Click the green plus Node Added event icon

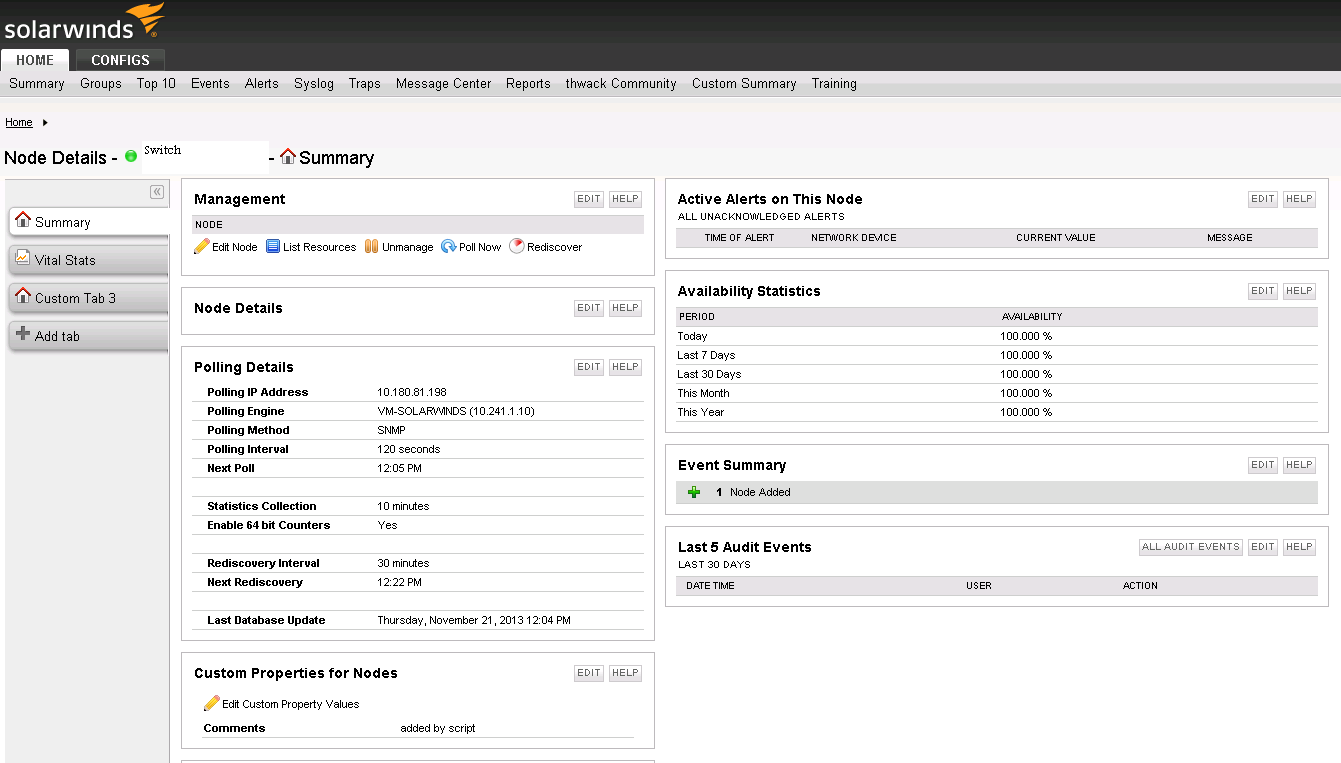coord(694,492)
